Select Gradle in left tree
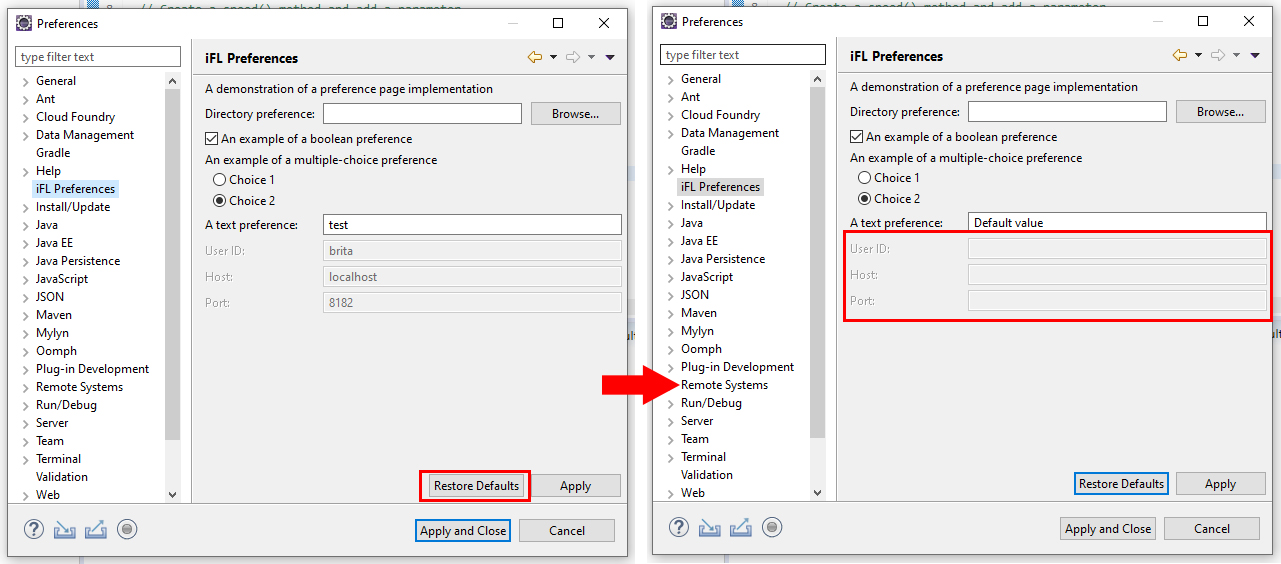The width and height of the screenshot is (1281, 564). pyautogui.click(x=53, y=153)
